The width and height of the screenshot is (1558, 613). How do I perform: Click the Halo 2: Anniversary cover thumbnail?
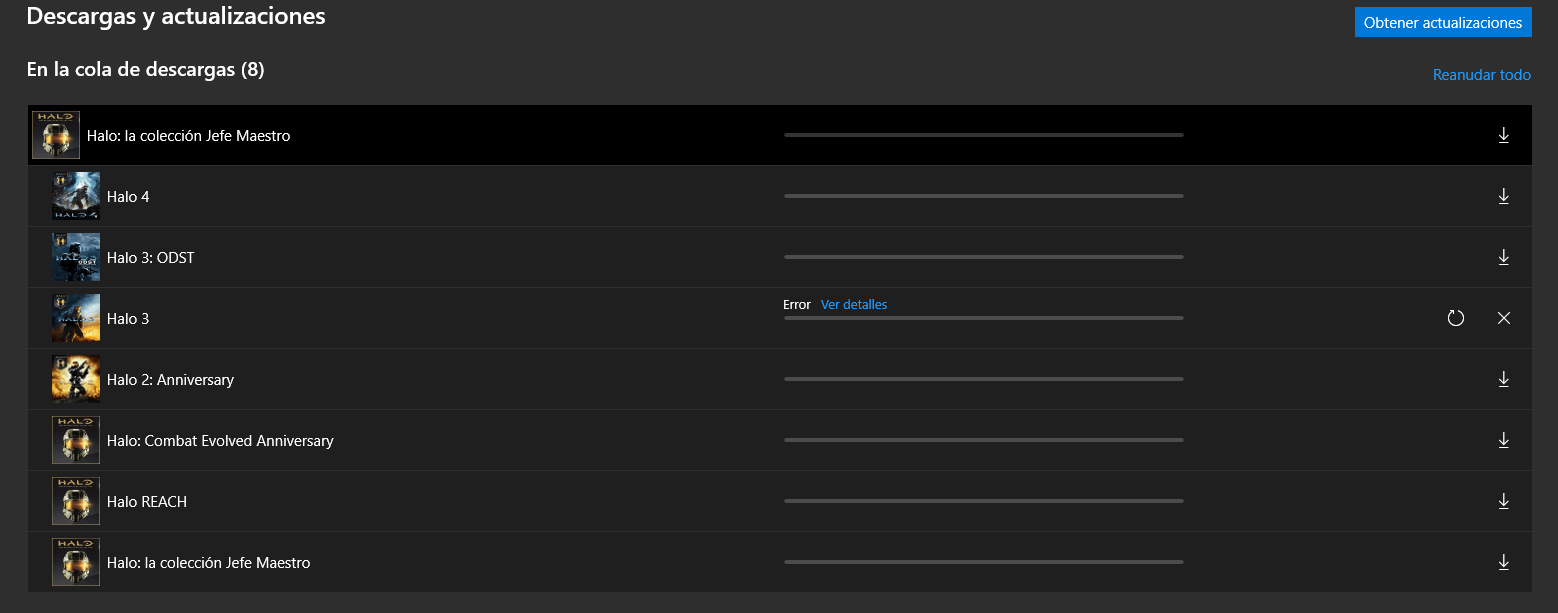[x=76, y=379]
